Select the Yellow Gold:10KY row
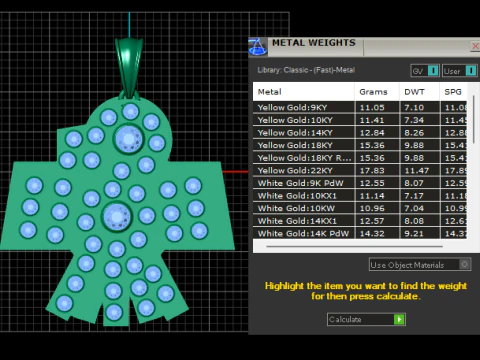The image size is (480, 360). [360, 120]
